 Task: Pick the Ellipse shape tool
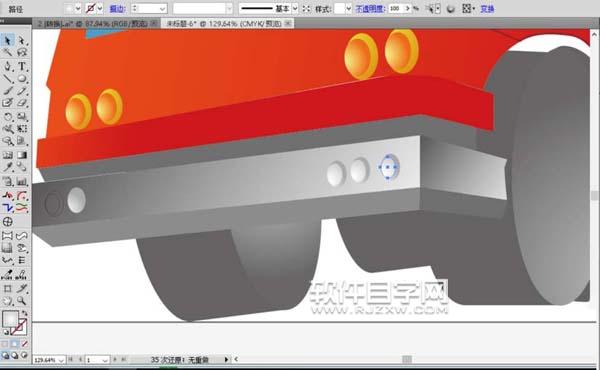point(22,79)
